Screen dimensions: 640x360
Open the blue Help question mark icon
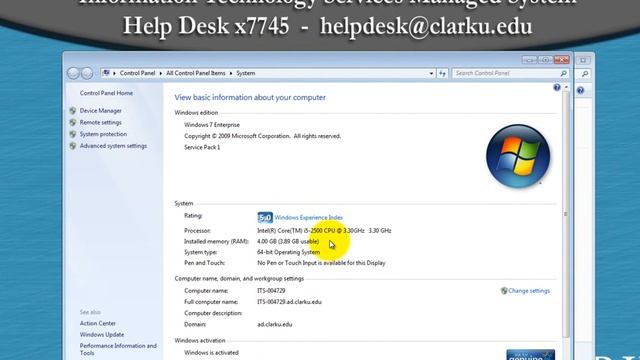pos(557,87)
